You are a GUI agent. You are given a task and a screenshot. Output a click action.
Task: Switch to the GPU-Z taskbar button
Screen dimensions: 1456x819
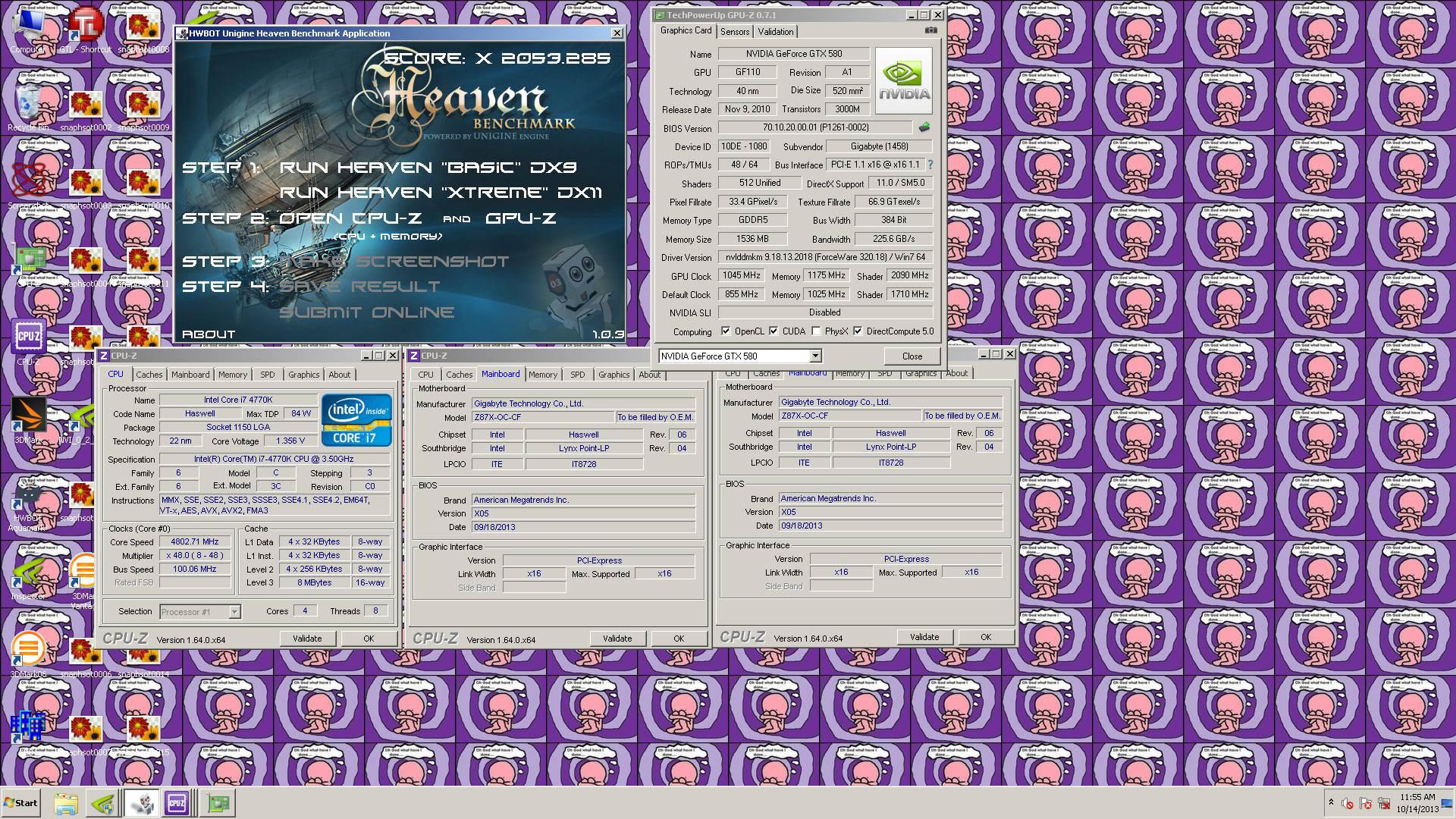pyautogui.click(x=219, y=803)
